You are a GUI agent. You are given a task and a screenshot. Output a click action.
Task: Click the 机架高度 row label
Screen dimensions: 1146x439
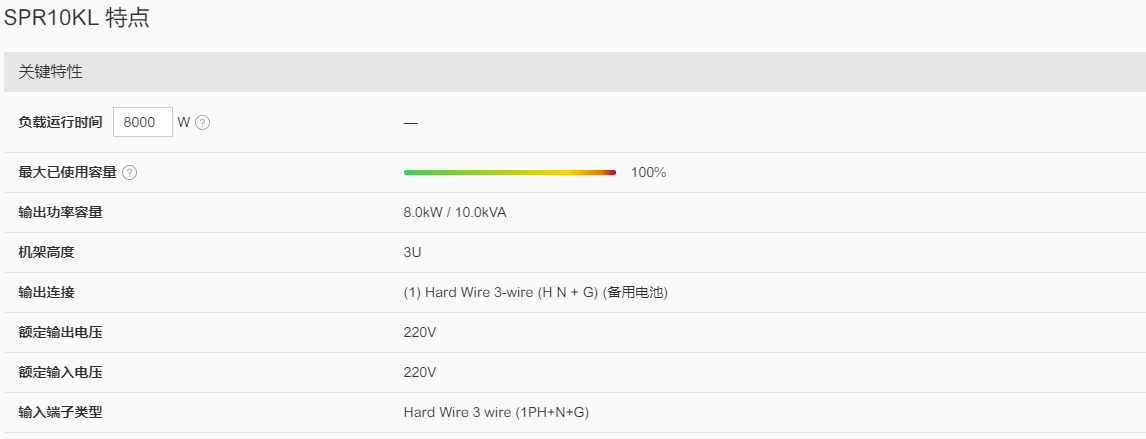tap(46, 253)
